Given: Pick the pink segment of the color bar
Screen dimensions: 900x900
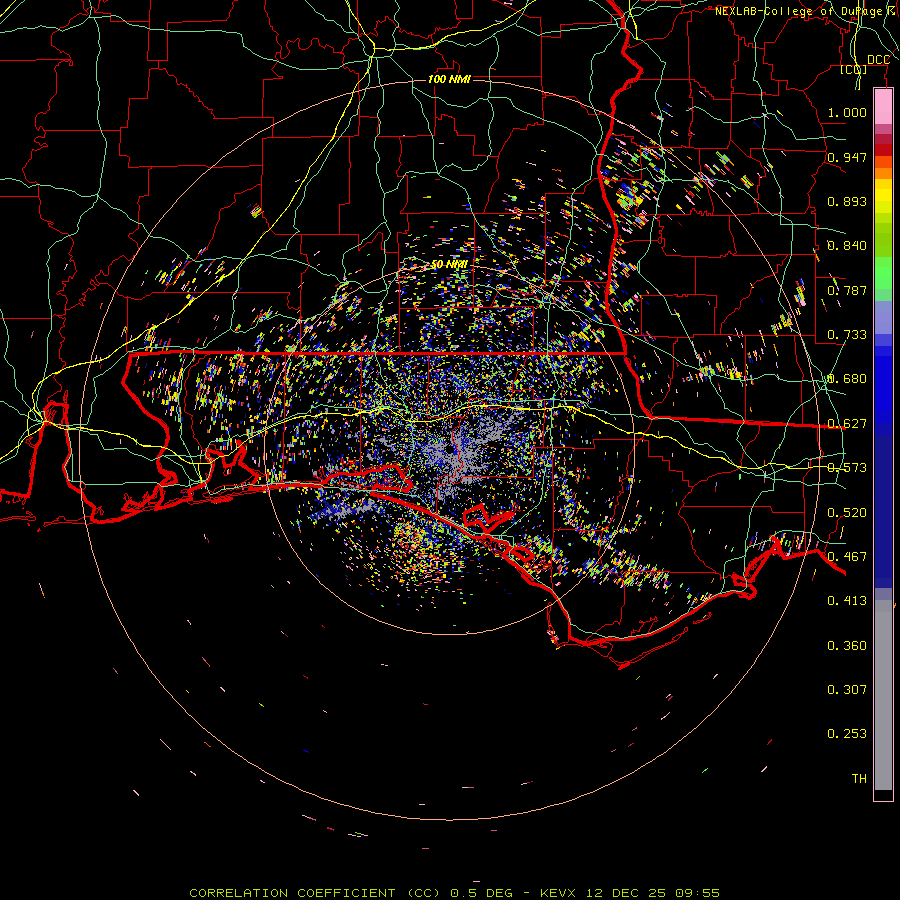Looking at the screenshot, I should pyautogui.click(x=883, y=106).
